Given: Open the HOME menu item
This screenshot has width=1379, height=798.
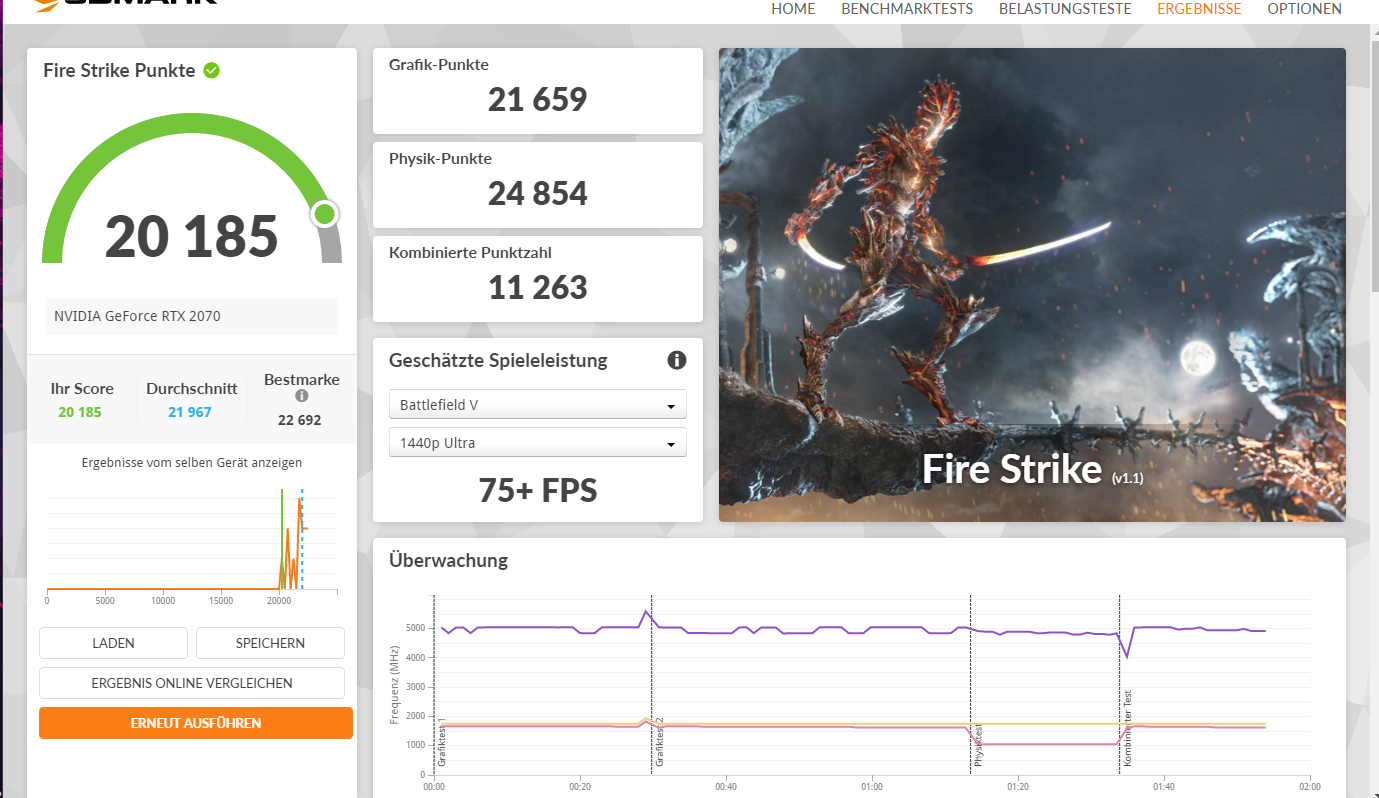Looking at the screenshot, I should click(793, 8).
